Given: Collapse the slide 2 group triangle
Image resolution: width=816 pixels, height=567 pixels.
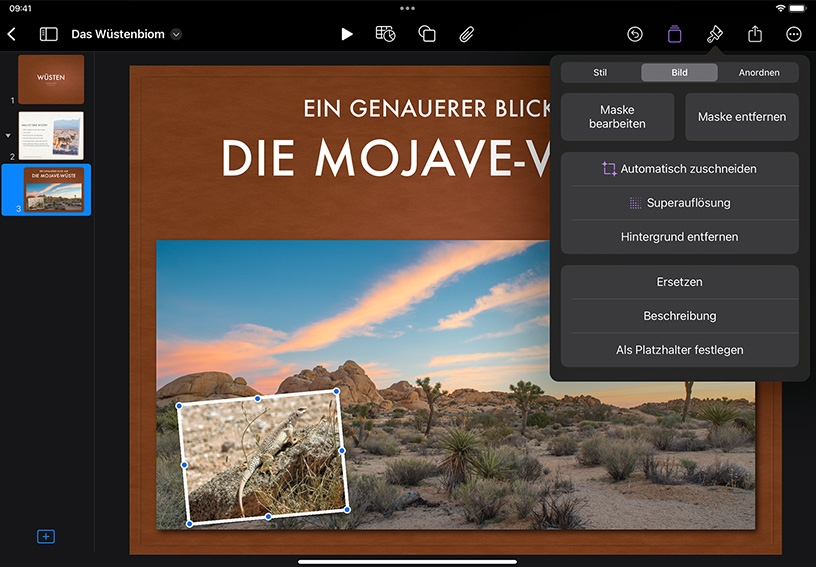Looking at the screenshot, I should pos(8,136).
